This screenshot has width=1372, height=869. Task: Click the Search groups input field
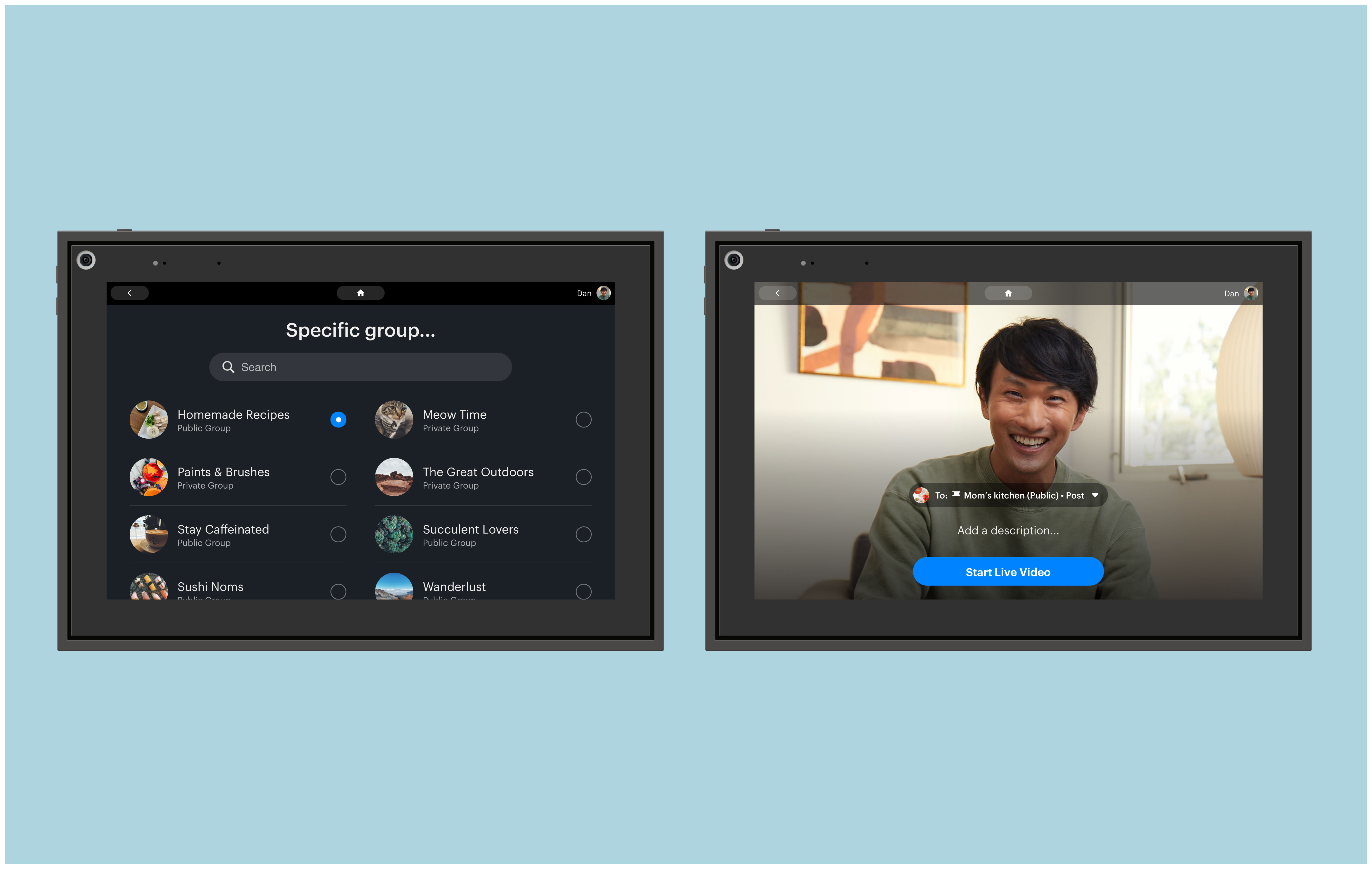(370, 367)
